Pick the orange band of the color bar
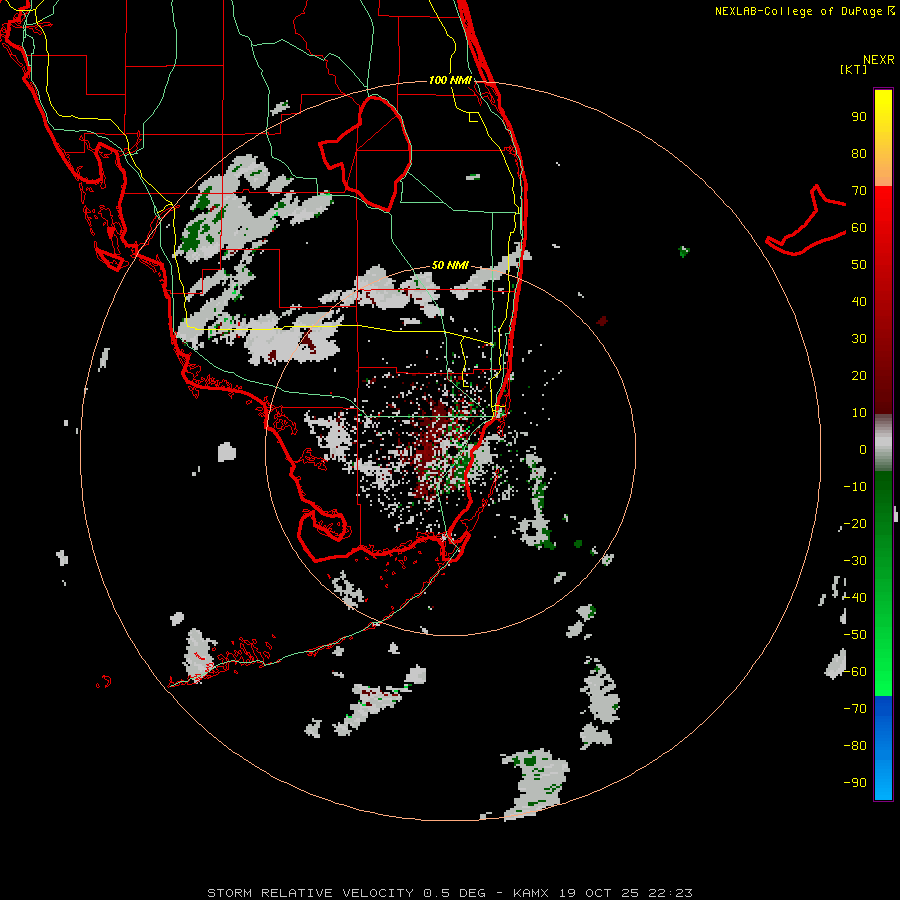The width and height of the screenshot is (900, 900). click(883, 169)
